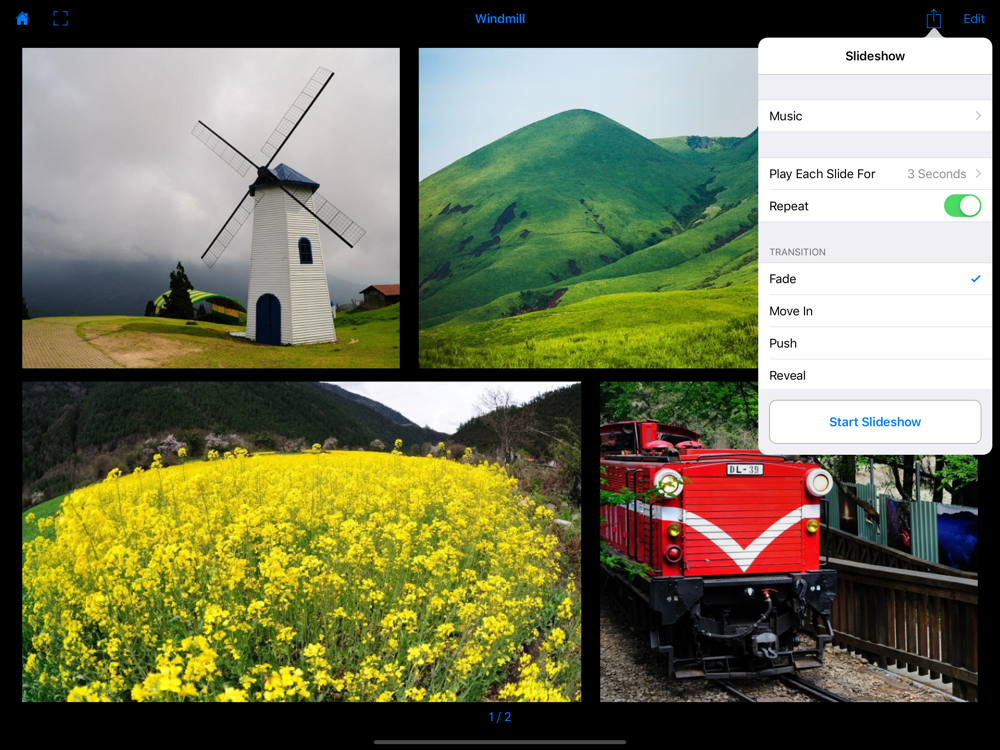Select the Reveal transition
The width and height of the screenshot is (1000, 750).
pyautogui.click(x=874, y=376)
